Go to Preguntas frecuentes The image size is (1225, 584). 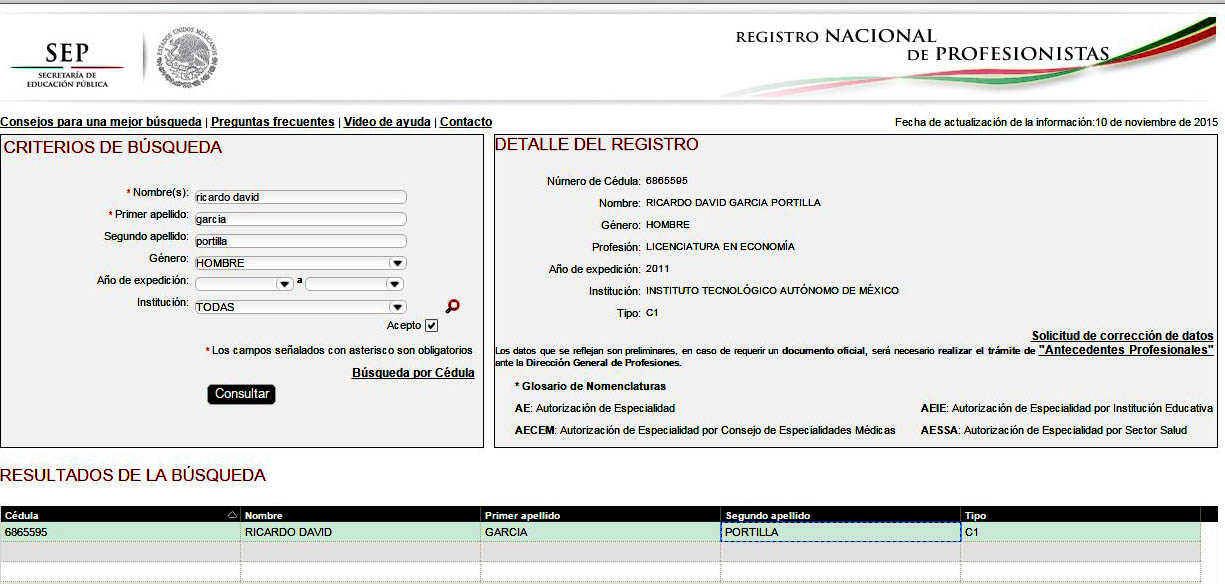point(272,122)
